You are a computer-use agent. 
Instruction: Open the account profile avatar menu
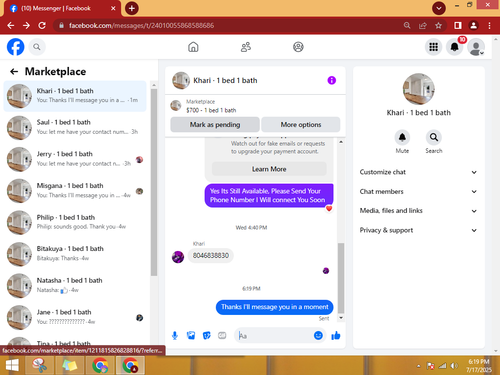pos(476,47)
